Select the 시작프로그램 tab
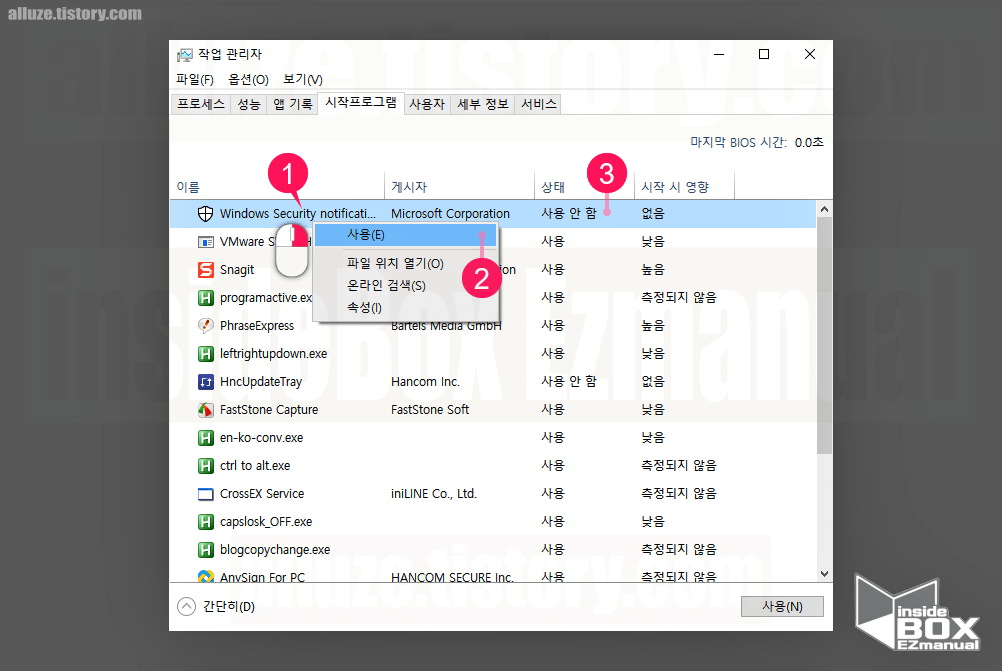The height and width of the screenshot is (671, 1002). coord(360,102)
